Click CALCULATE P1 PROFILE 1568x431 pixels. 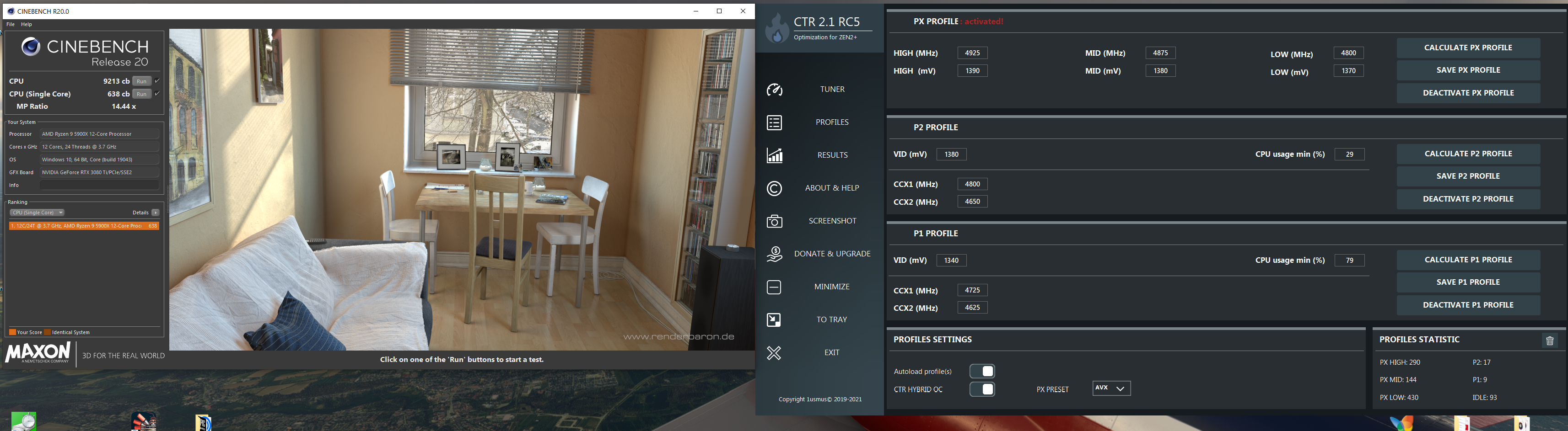(x=1468, y=260)
